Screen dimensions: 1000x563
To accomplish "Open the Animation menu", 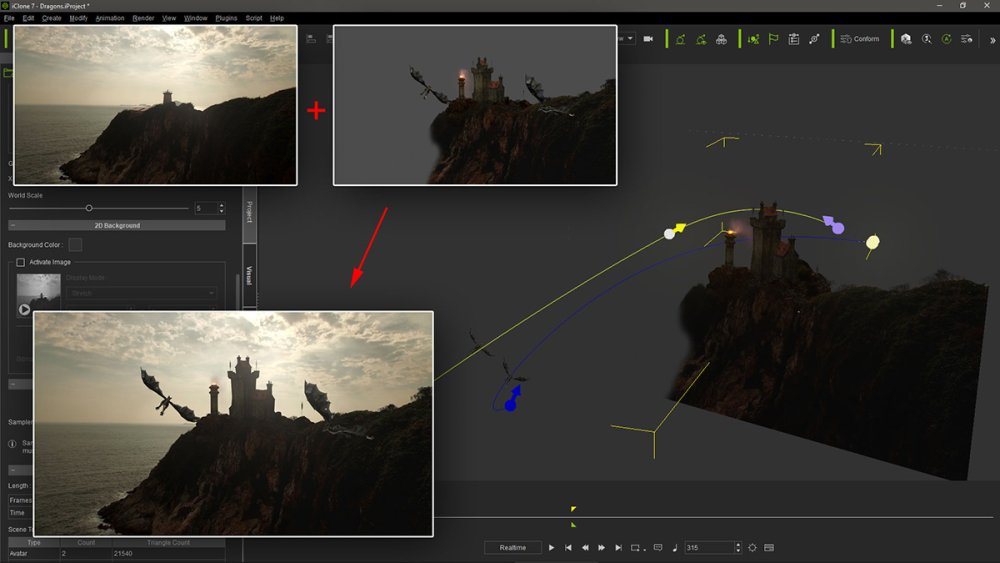I will (110, 18).
